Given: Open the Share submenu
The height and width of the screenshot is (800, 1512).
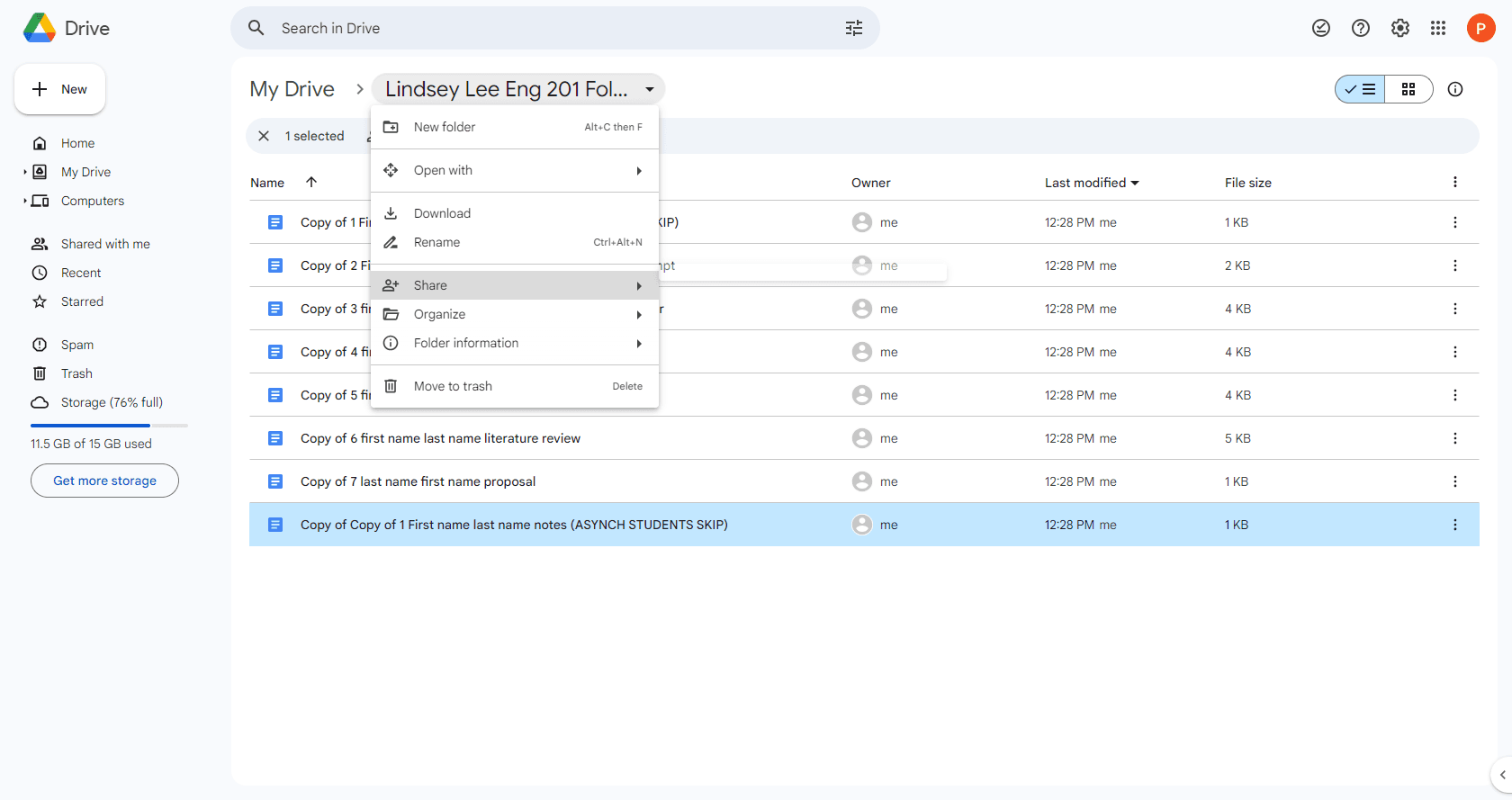Looking at the screenshot, I should pos(515,285).
